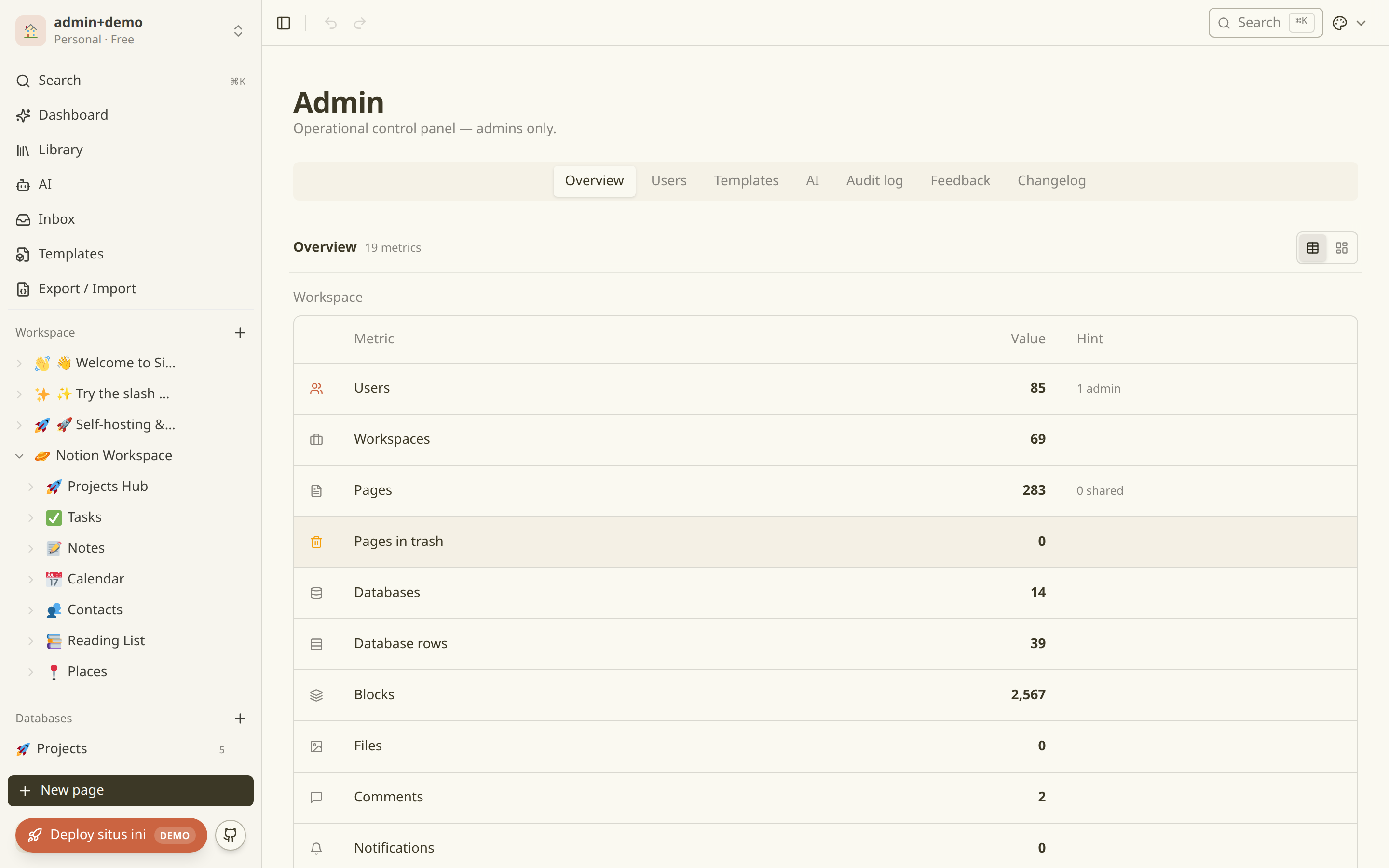Screen dimensions: 1389x868
Task: Click the Pages value 283
Action: tap(1034, 490)
